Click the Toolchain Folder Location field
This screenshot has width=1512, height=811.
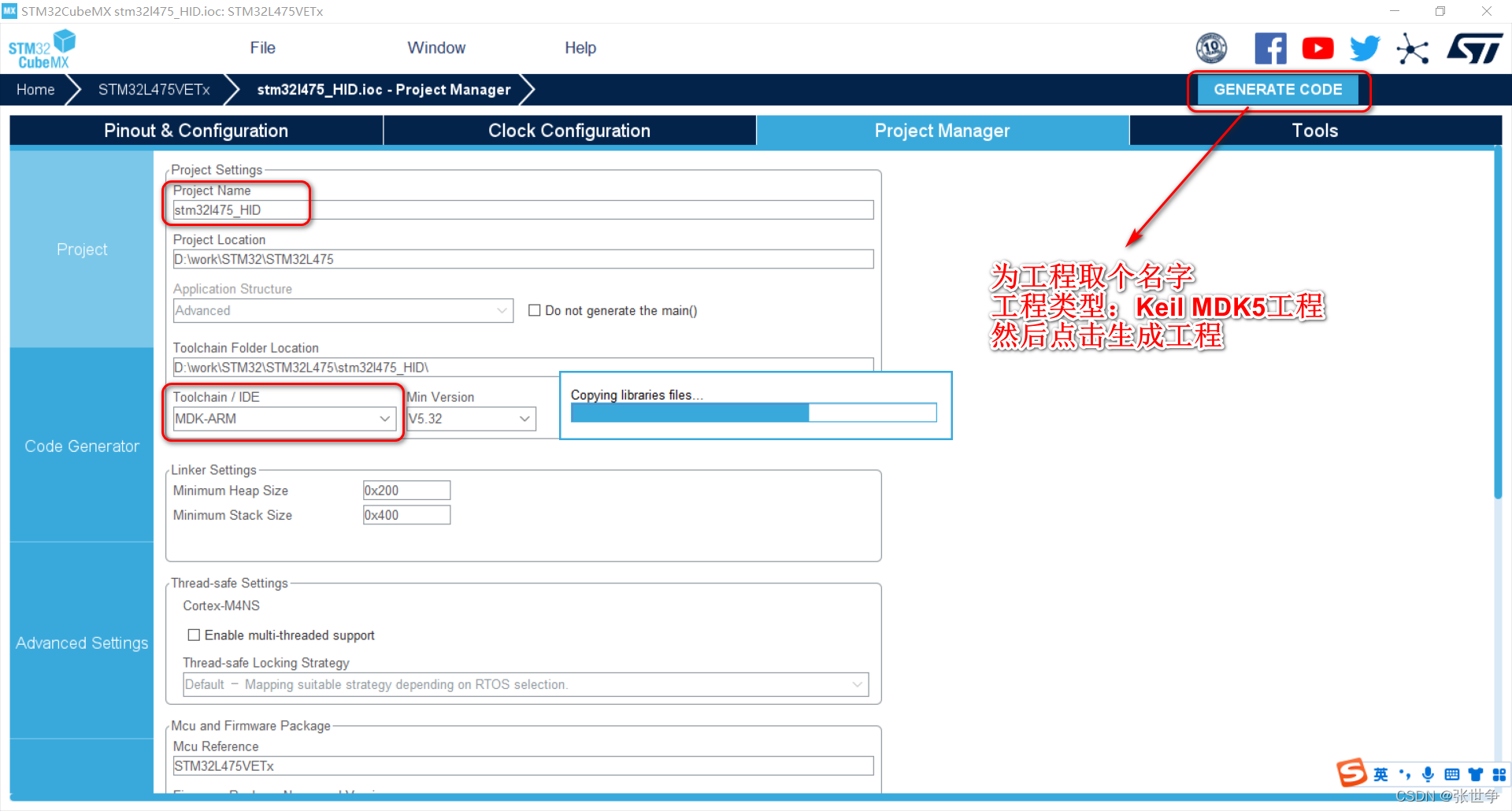(x=523, y=367)
